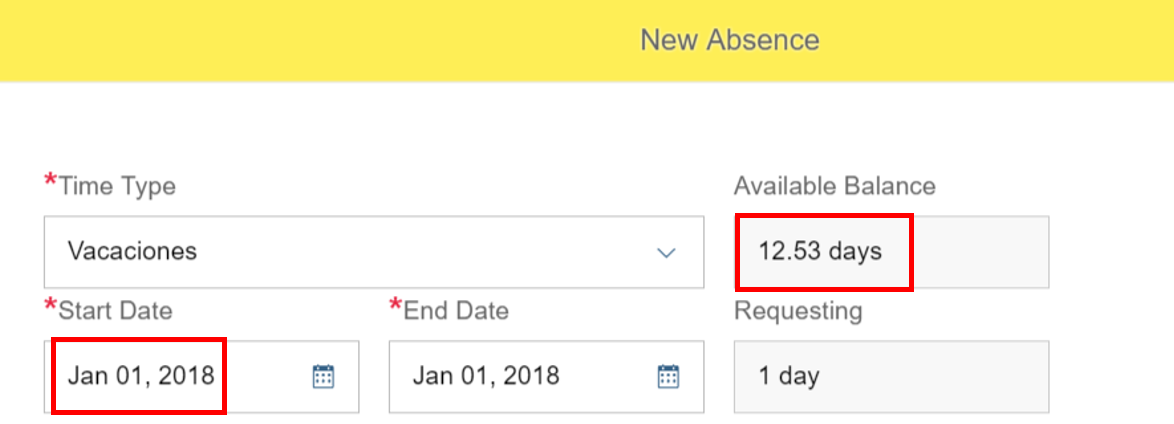Click the Available Balance label
The width and height of the screenshot is (1174, 424).
point(835,185)
